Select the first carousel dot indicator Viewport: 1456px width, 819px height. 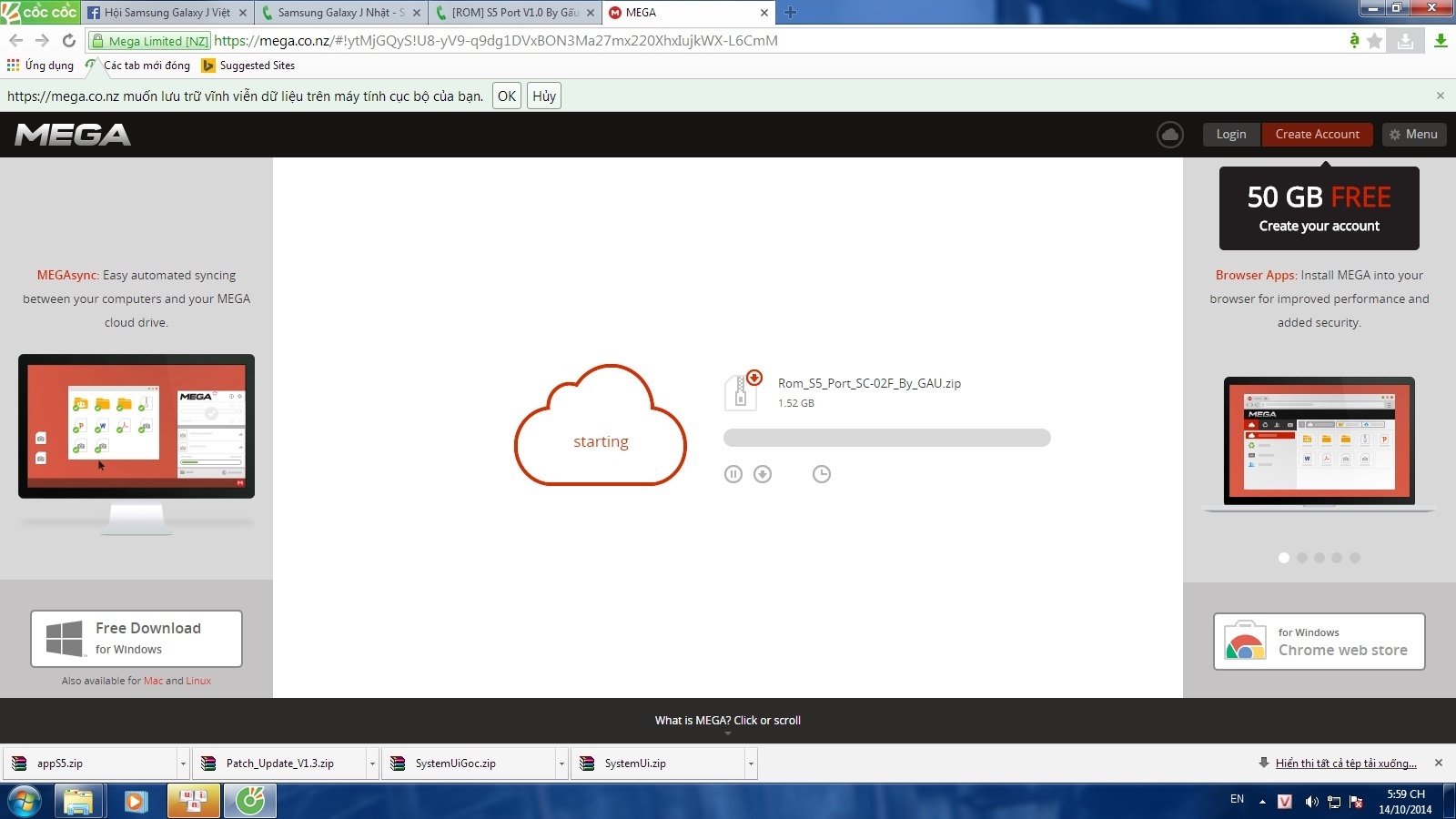[x=1284, y=558]
